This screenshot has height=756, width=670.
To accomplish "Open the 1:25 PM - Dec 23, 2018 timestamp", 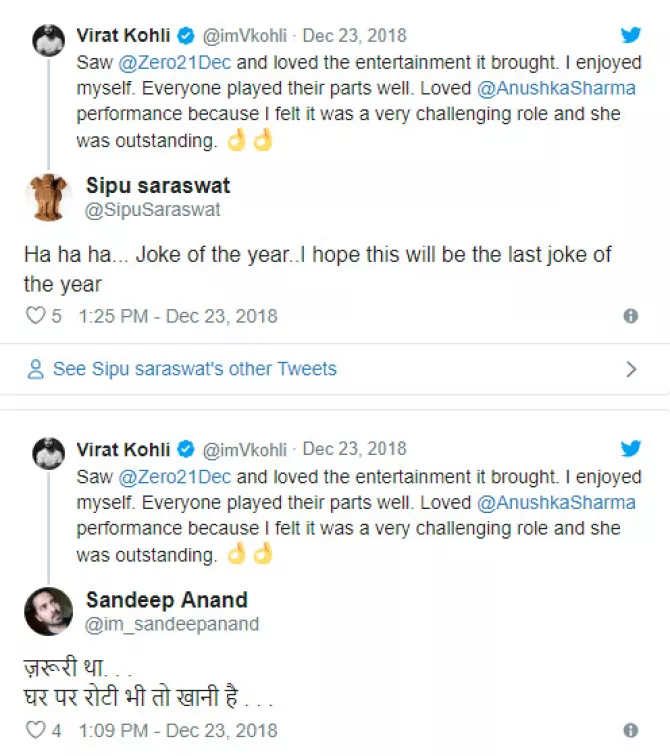I will 178,316.
